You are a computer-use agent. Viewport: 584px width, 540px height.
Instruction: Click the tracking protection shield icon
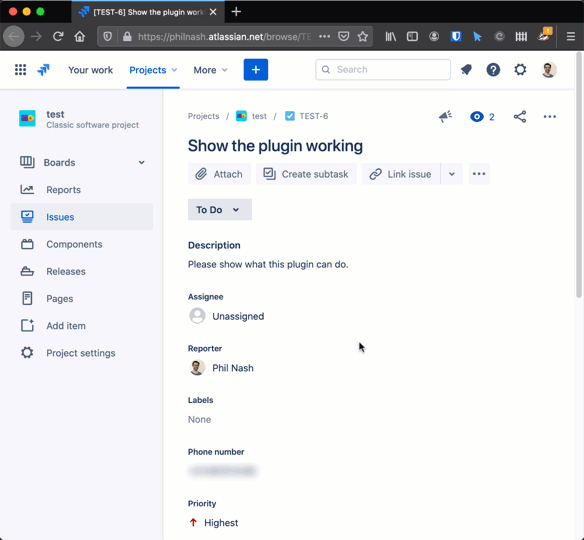(x=108, y=36)
